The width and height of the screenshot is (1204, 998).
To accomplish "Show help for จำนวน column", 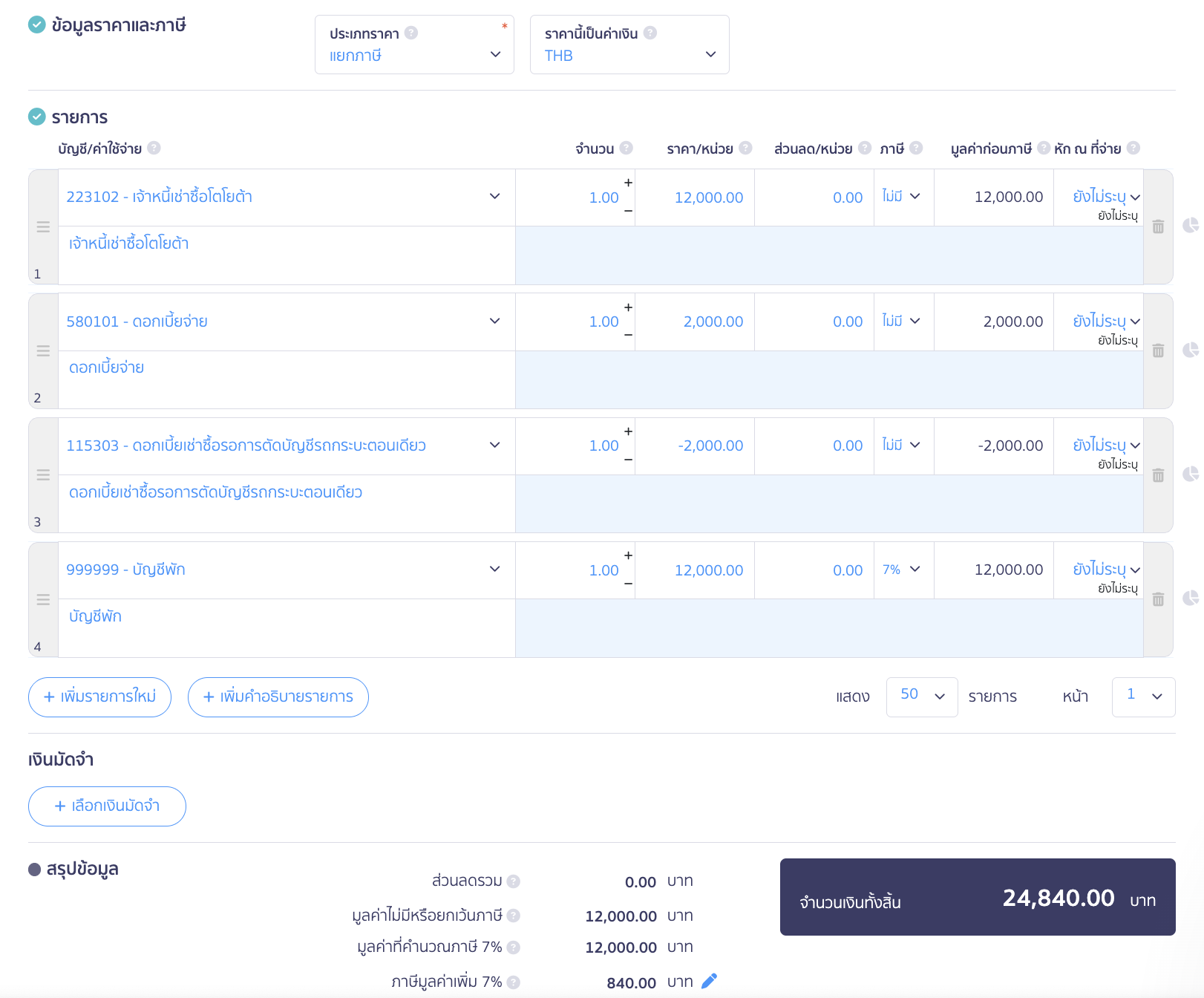I will pyautogui.click(x=626, y=148).
